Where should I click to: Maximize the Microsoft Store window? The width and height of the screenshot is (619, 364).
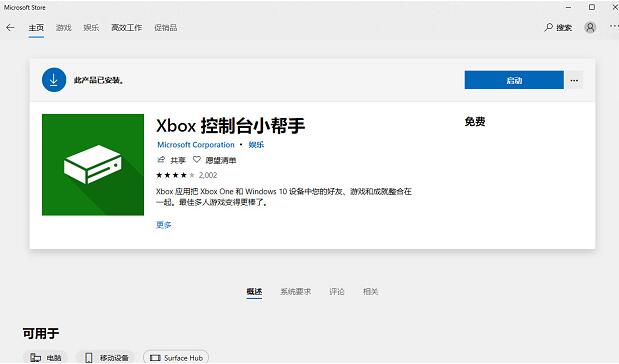pyautogui.click(x=592, y=7)
